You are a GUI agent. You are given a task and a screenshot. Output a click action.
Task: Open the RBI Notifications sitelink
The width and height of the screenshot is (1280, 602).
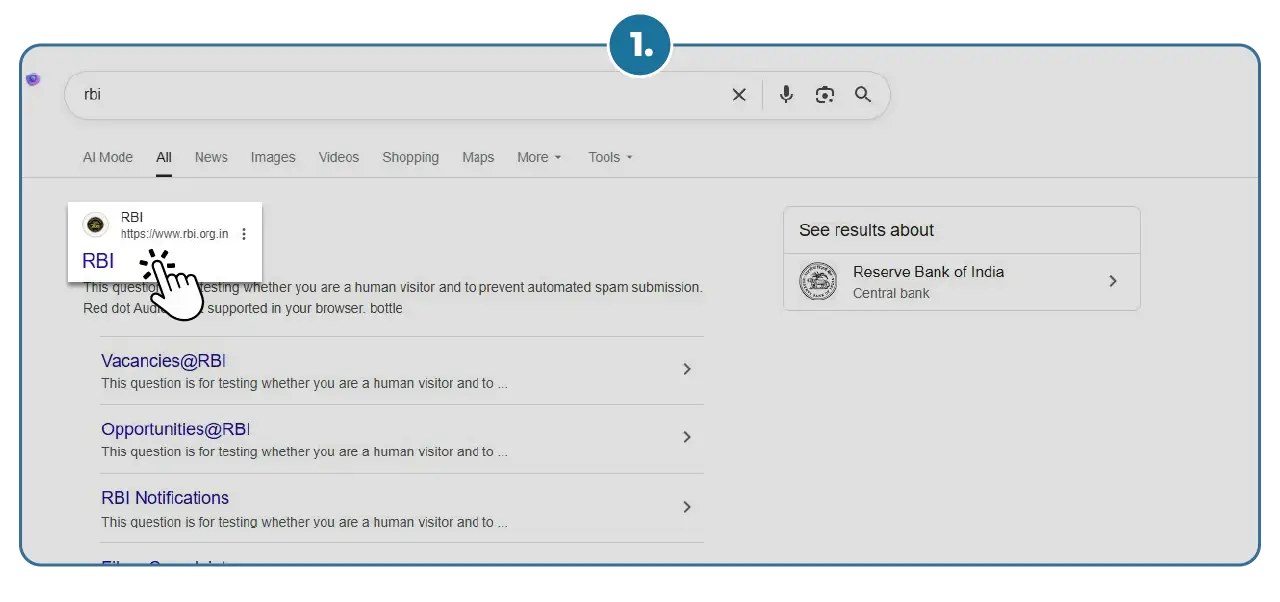165,498
